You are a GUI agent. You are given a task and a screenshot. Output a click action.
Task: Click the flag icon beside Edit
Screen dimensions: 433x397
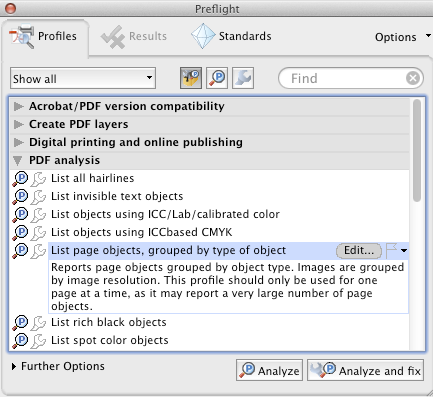point(391,251)
